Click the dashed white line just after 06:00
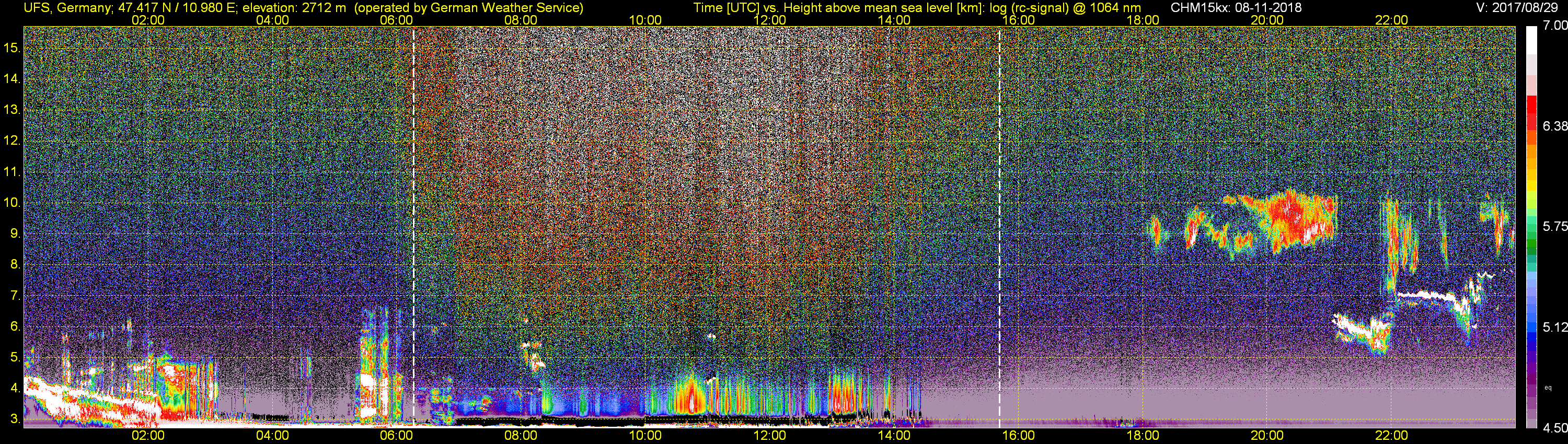 (414, 226)
